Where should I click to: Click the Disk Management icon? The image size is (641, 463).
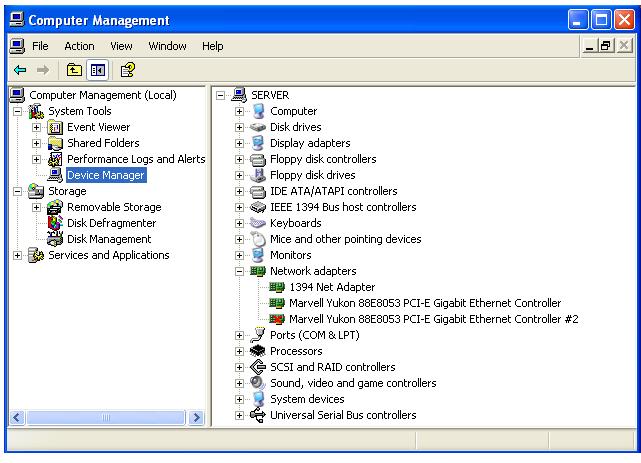55,239
